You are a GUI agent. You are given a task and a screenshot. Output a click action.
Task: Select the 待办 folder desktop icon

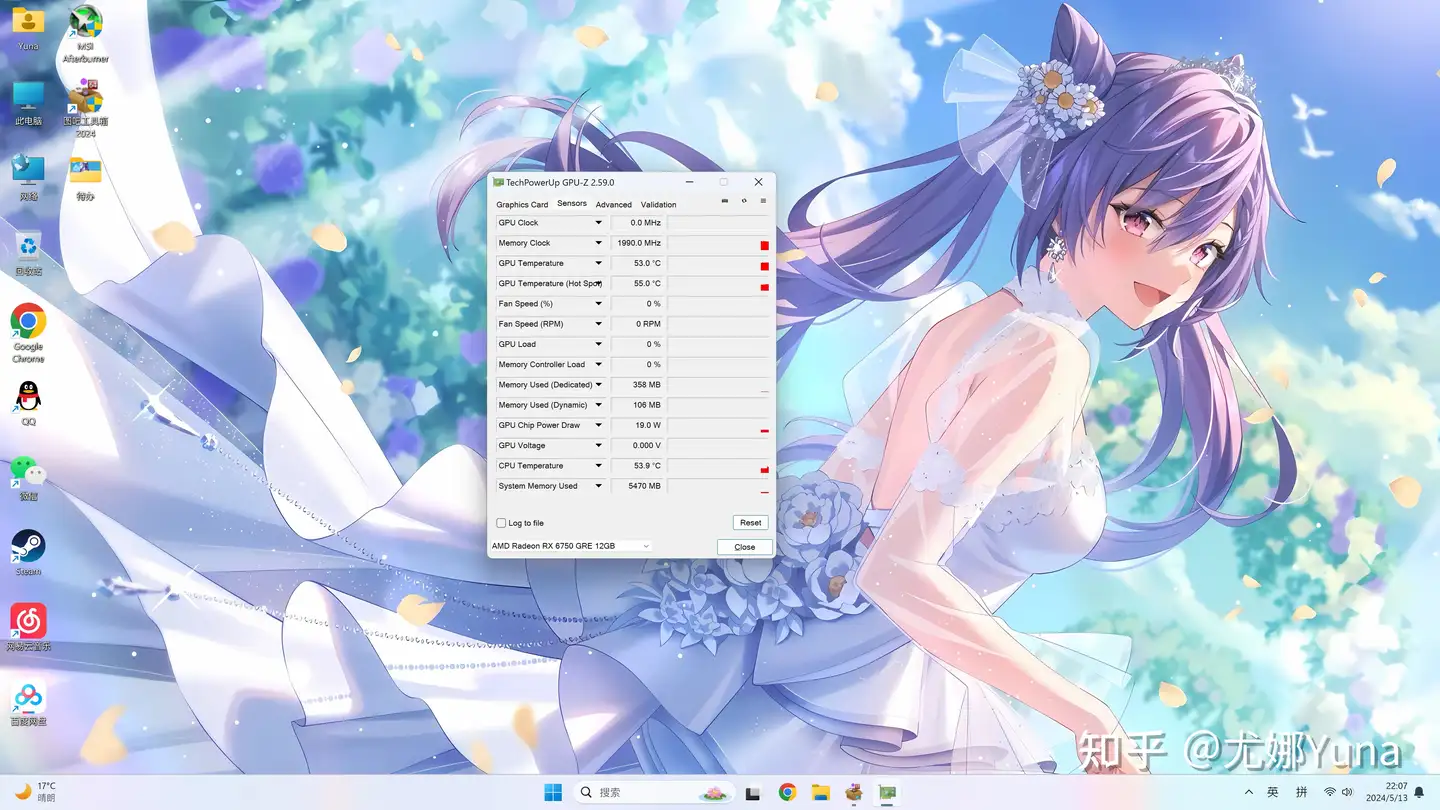86,178
